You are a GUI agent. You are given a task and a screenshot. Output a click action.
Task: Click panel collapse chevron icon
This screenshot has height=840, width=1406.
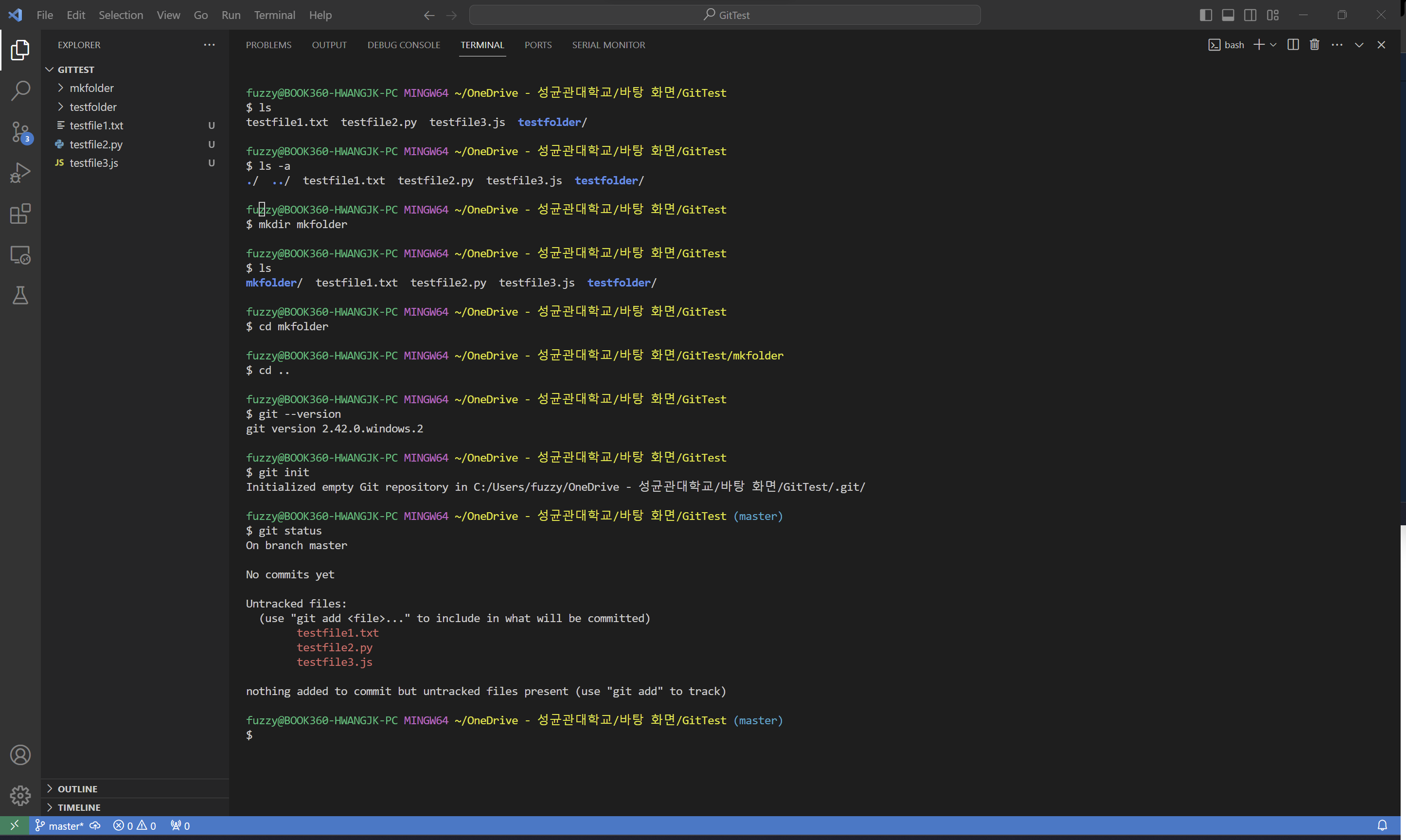pos(1359,45)
